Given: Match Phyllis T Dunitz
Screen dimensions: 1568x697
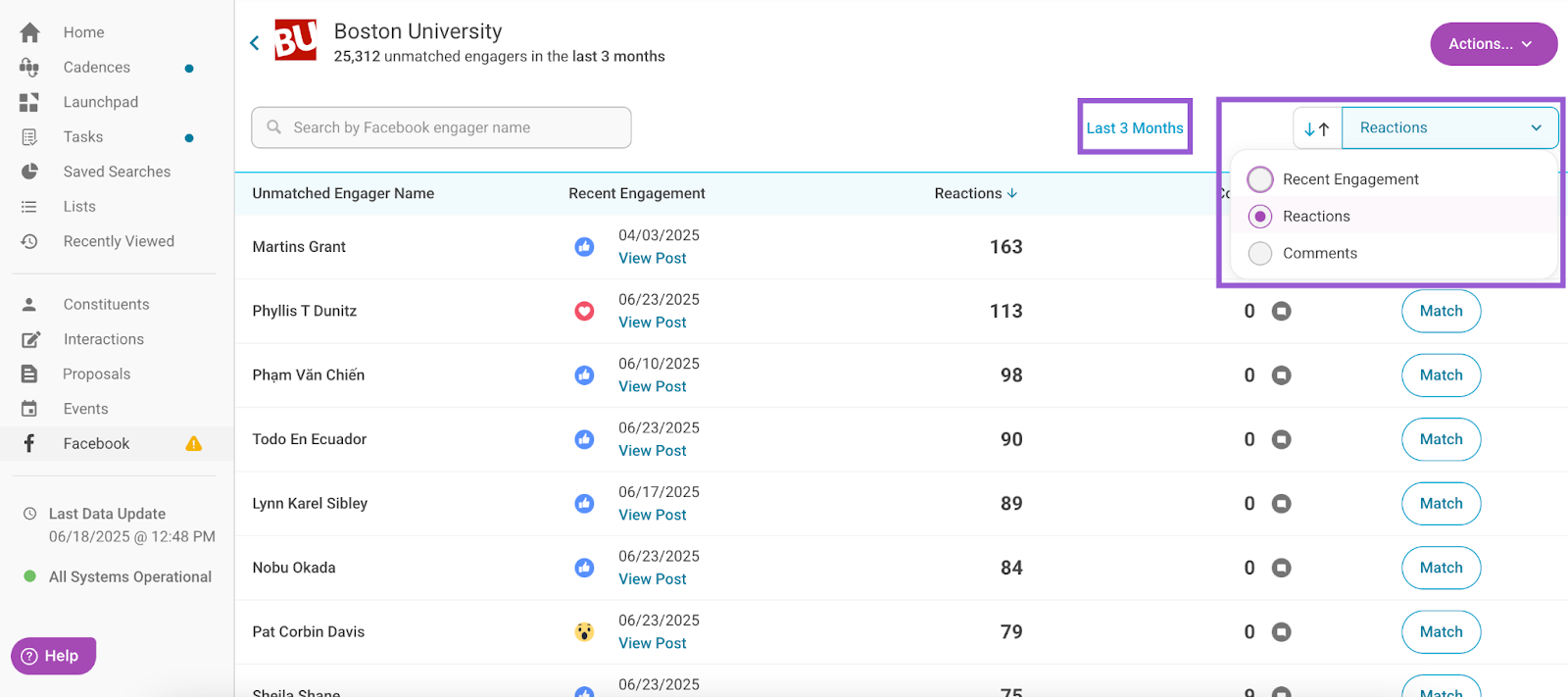Looking at the screenshot, I should tap(1441, 311).
